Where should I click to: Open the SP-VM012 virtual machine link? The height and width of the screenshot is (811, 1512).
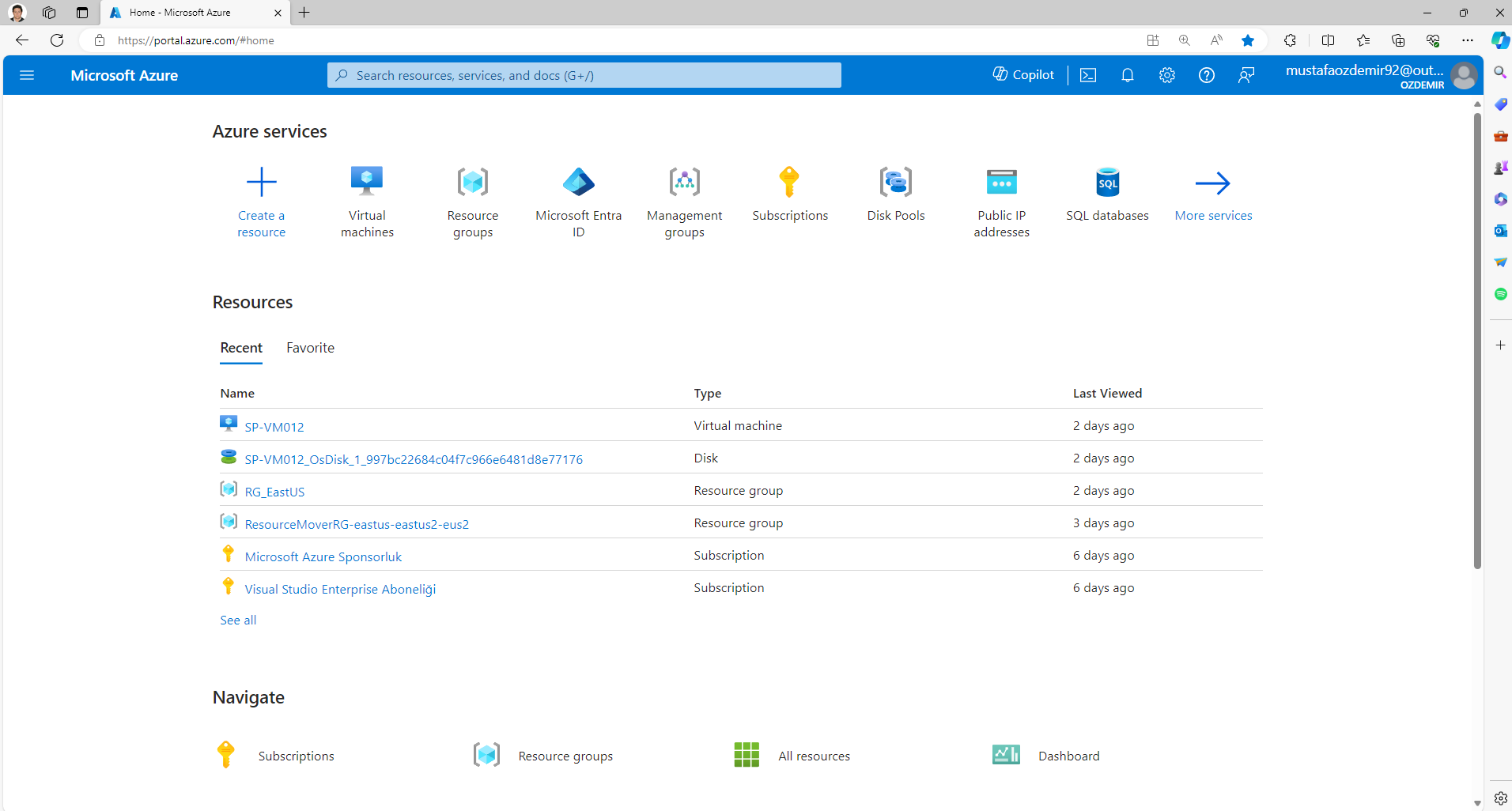tap(274, 427)
